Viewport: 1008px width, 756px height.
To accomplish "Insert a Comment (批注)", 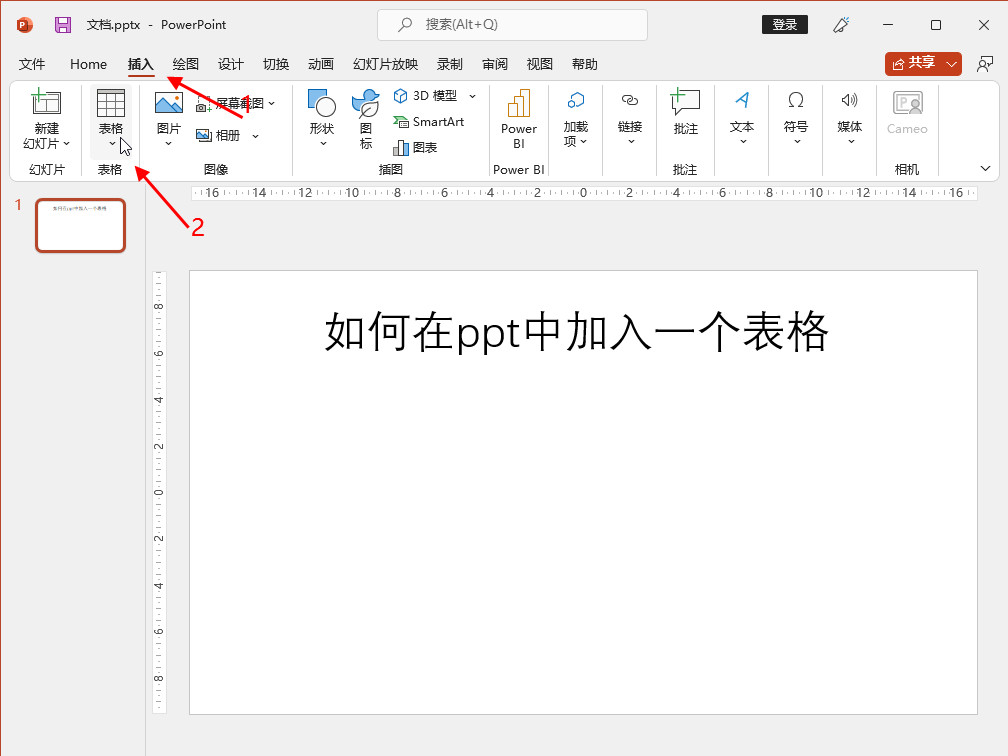I will click(685, 103).
